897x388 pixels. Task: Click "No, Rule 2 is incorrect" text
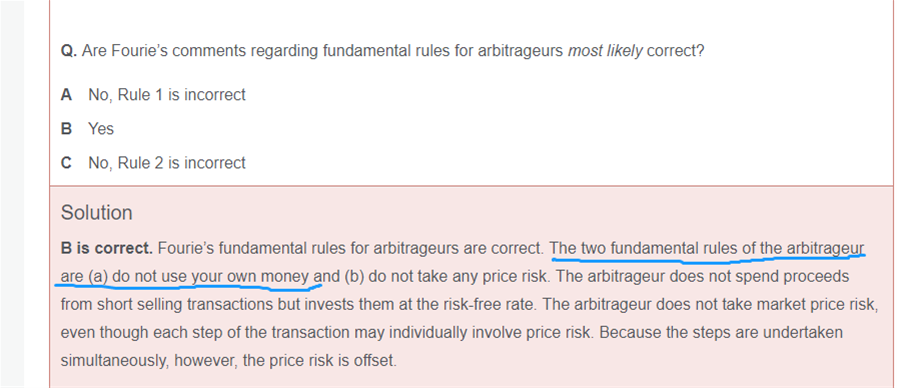(166, 163)
